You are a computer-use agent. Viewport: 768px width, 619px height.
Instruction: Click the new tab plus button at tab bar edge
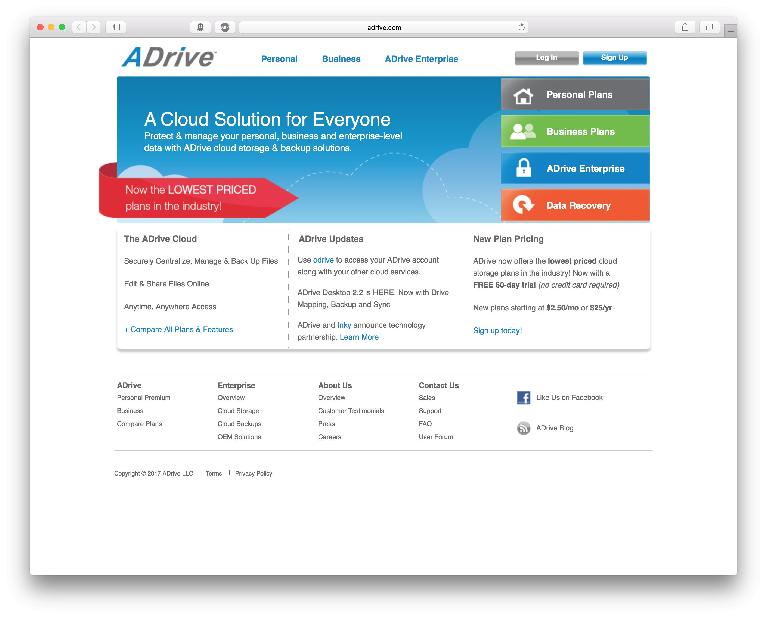coord(731,30)
